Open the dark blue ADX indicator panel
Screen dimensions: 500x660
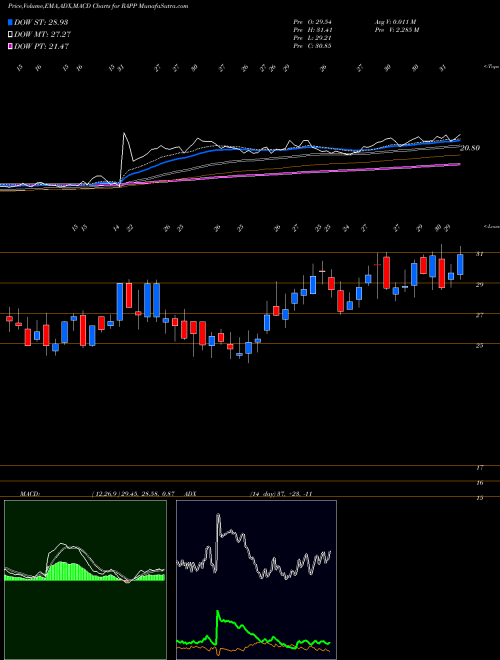pos(256,580)
